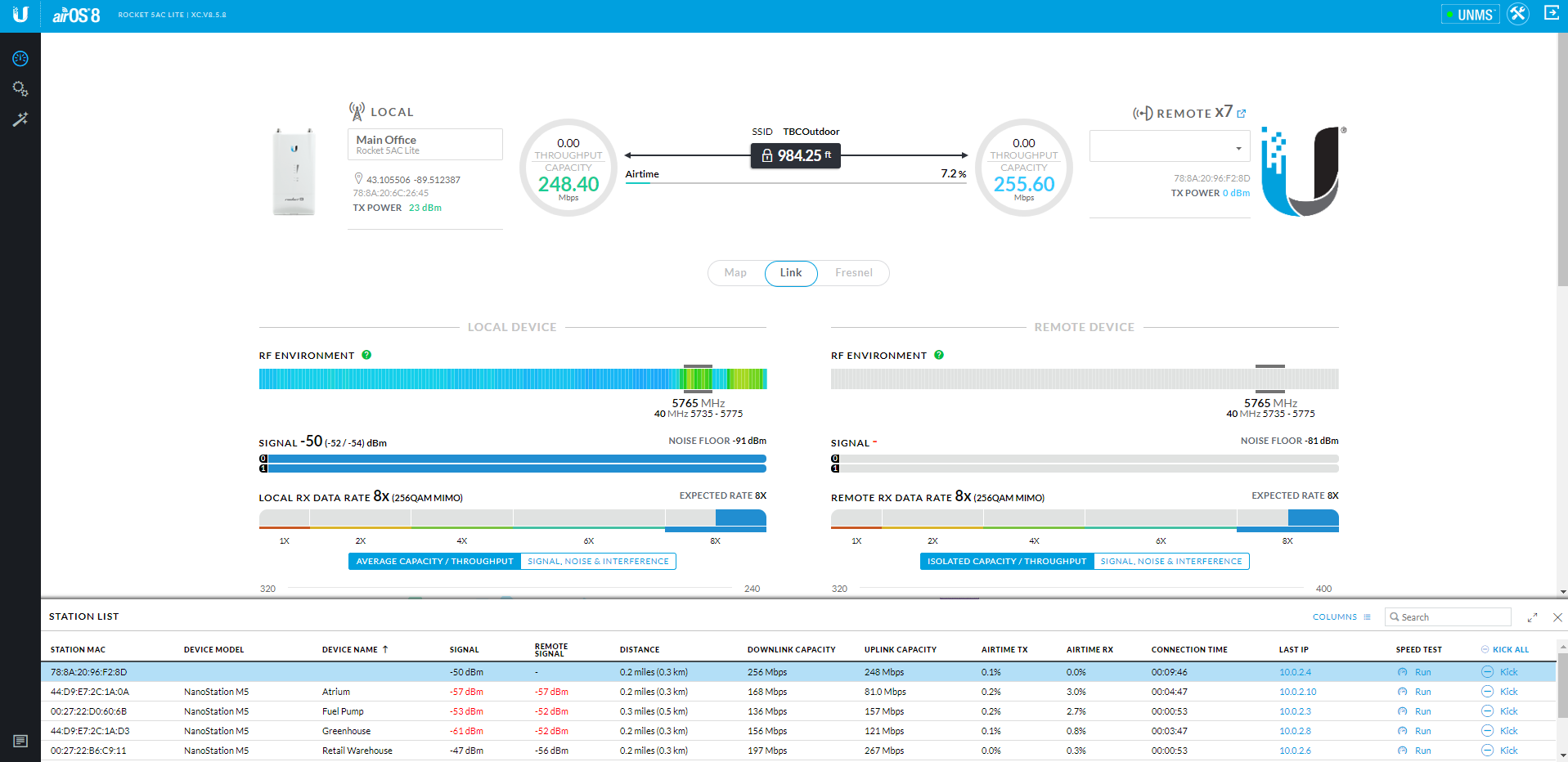Image resolution: width=1568 pixels, height=762 pixels.
Task: Select Isolated Capacity / Throughput for remote
Action: 1006,562
